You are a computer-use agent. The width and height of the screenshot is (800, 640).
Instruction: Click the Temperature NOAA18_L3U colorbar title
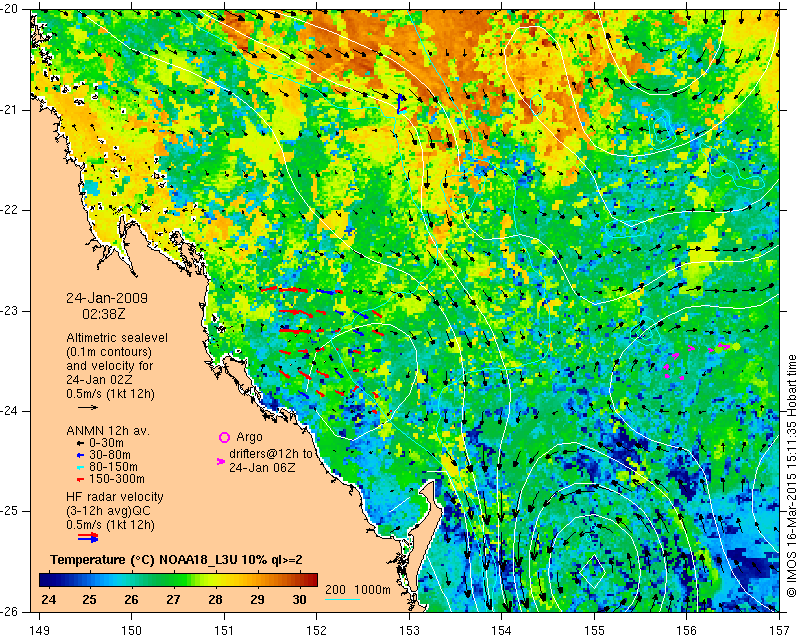pyautogui.click(x=177, y=560)
